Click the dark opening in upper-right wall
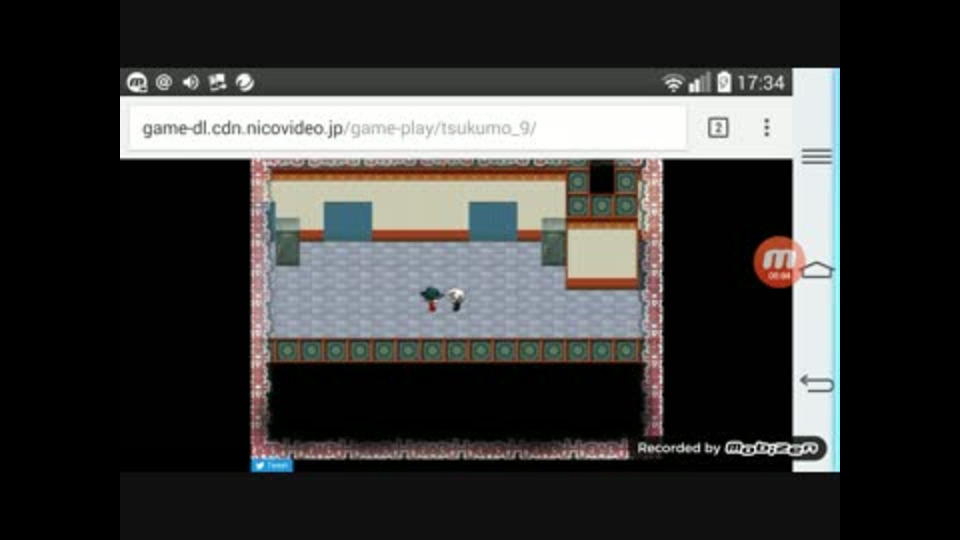This screenshot has height=540, width=960. point(602,178)
